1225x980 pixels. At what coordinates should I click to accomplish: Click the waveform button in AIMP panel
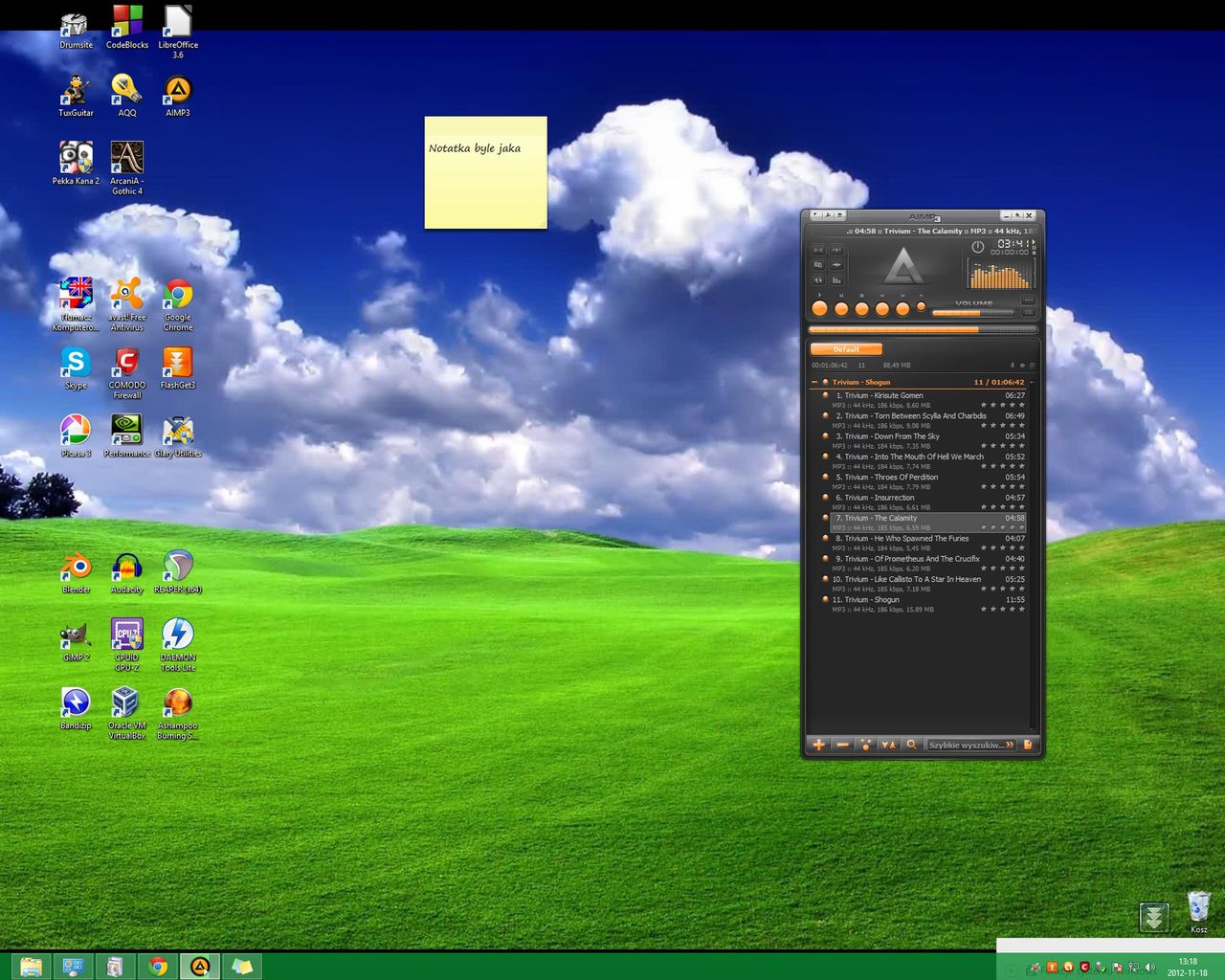coord(836,264)
